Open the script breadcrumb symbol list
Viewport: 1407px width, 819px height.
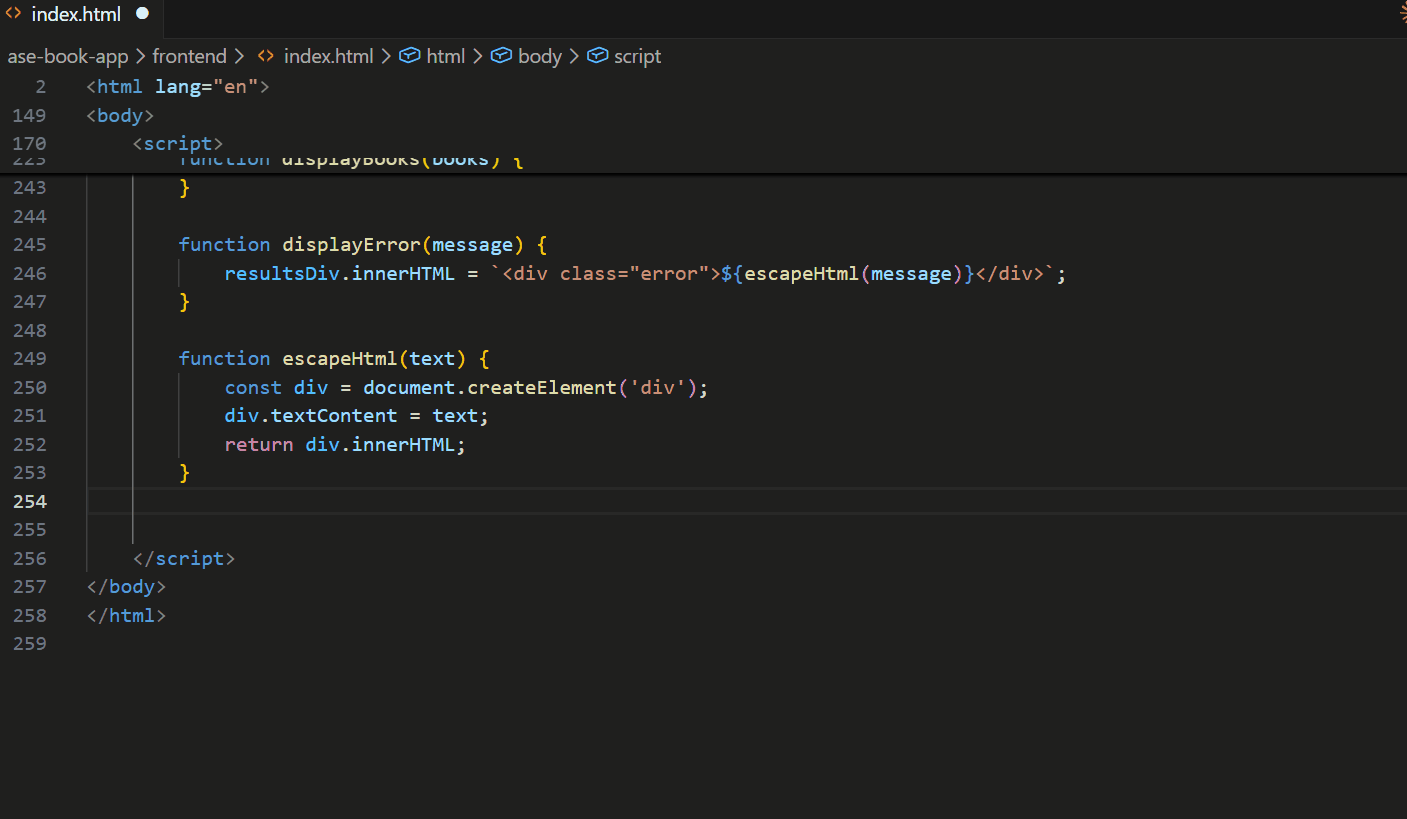[637, 57]
